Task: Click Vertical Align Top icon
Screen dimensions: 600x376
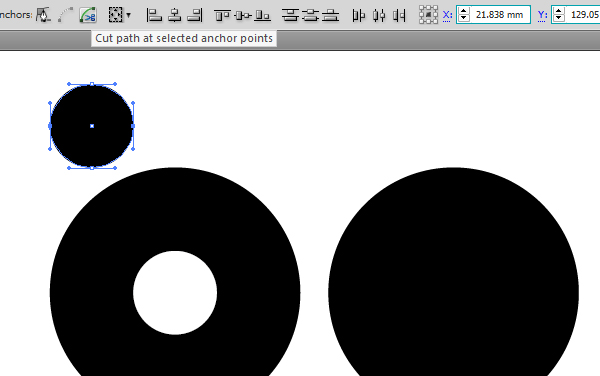Action: [222, 15]
